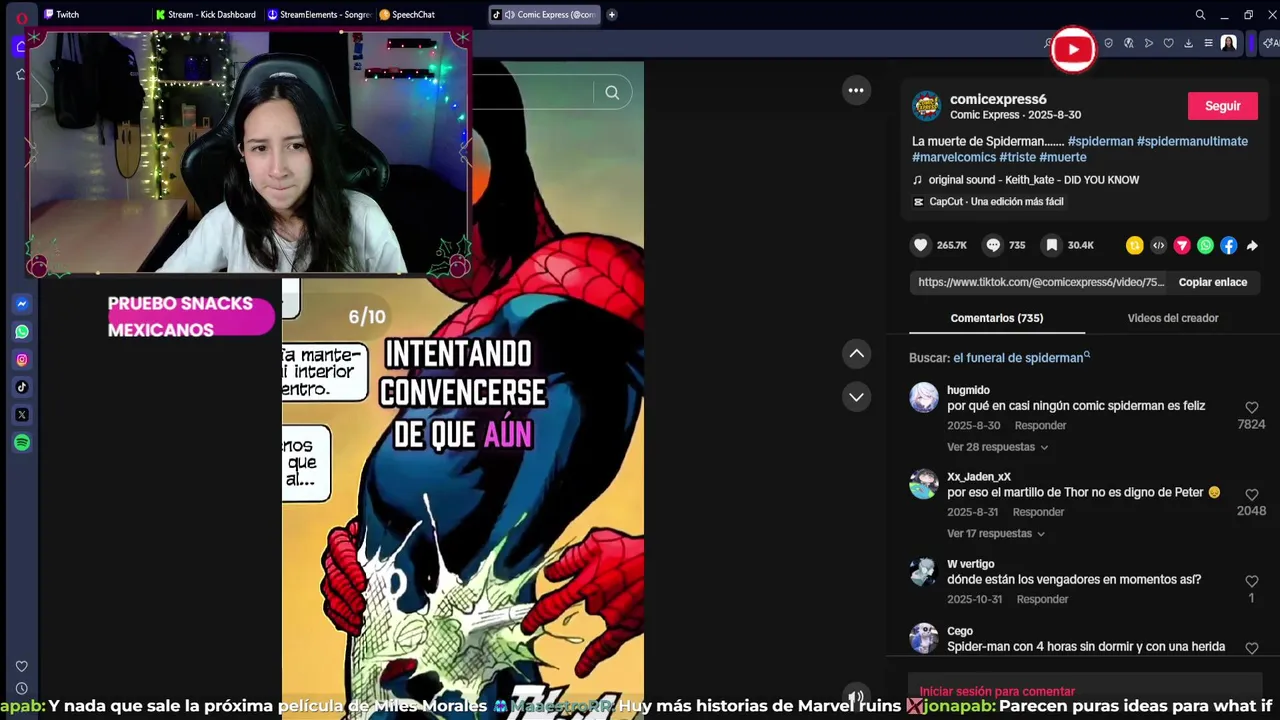Open a new browser tab
1280x720 pixels.
612,14
